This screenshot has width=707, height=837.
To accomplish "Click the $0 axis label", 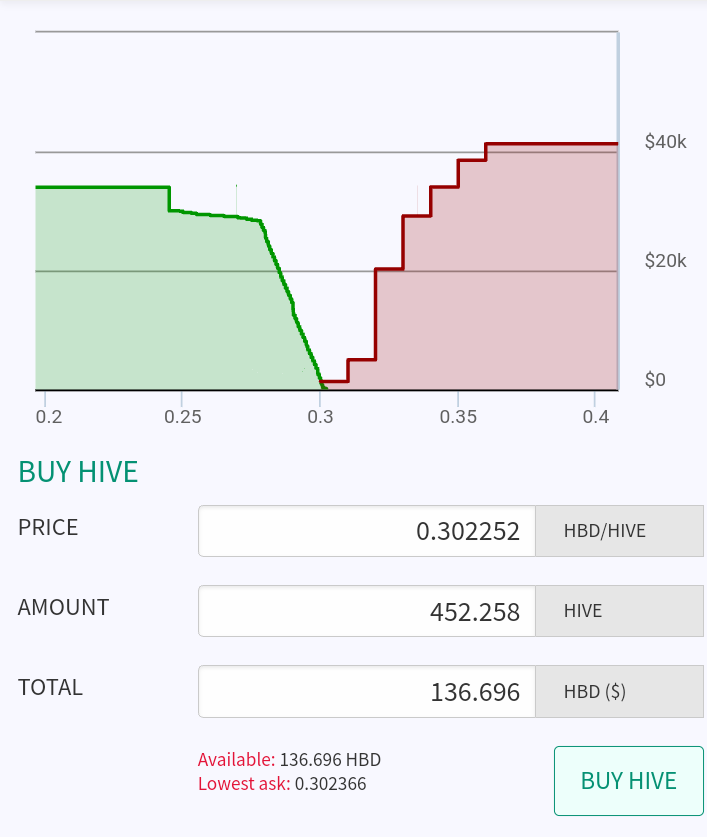I will [655, 380].
